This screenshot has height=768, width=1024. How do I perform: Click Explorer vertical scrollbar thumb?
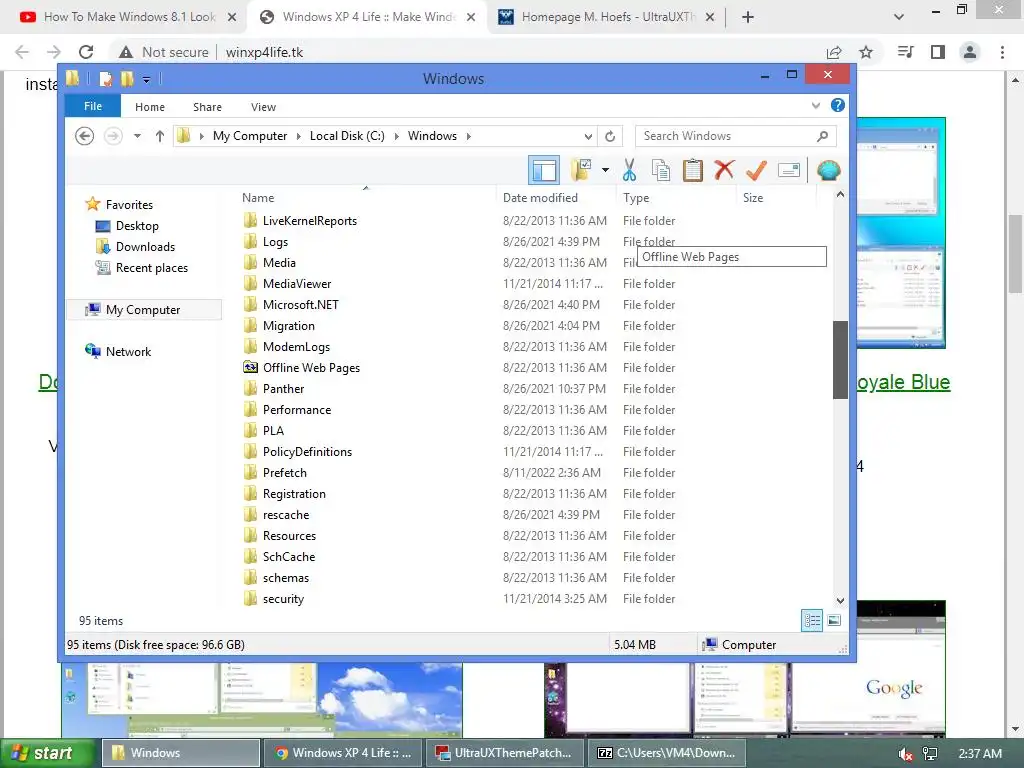click(x=840, y=359)
